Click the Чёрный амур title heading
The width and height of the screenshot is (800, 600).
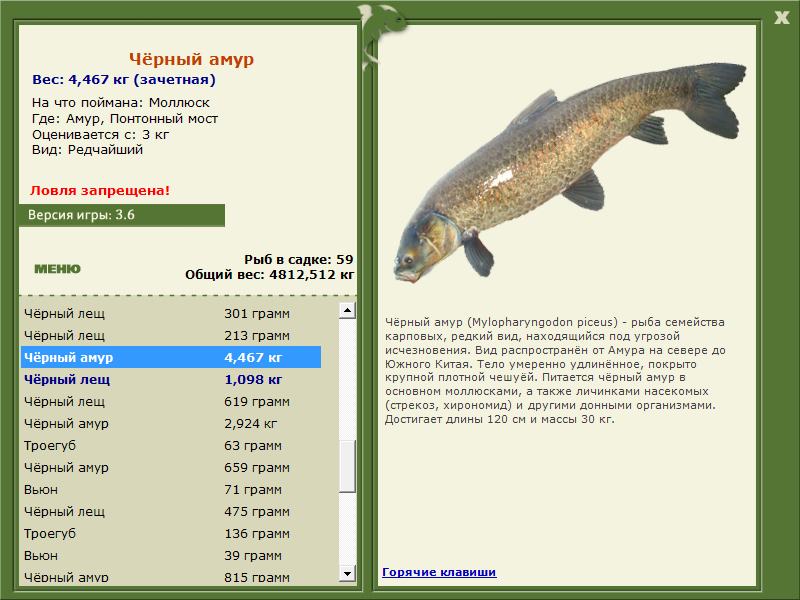click(191, 59)
